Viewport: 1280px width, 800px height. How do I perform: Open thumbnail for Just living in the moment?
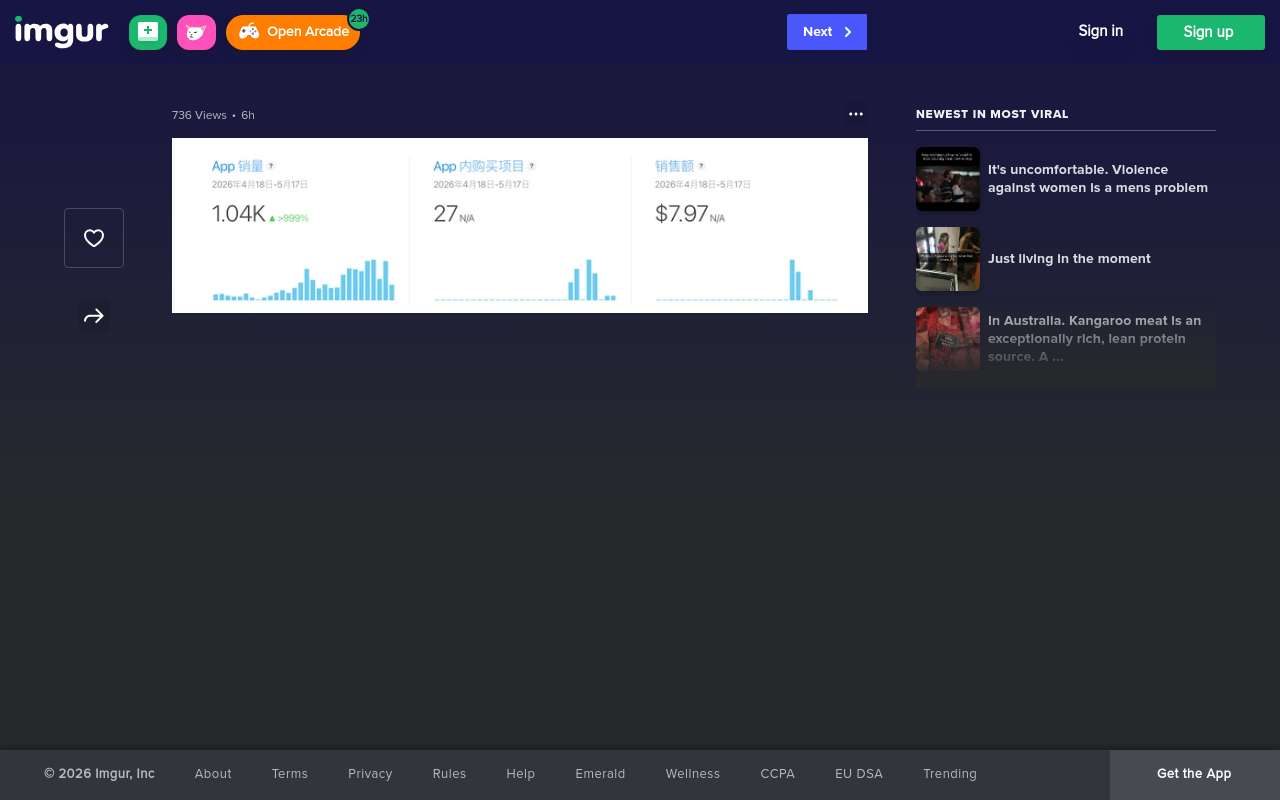948,259
